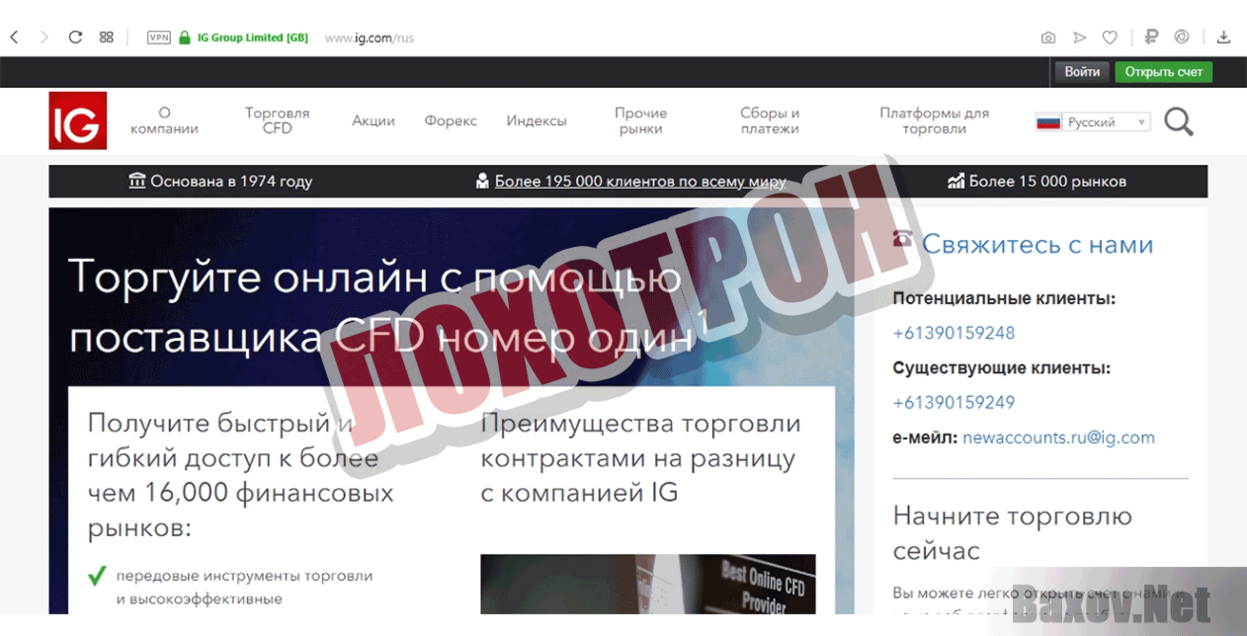Click the green Открыть счет button
Image resolution: width=1247 pixels, height=636 pixels.
pyautogui.click(x=1163, y=72)
